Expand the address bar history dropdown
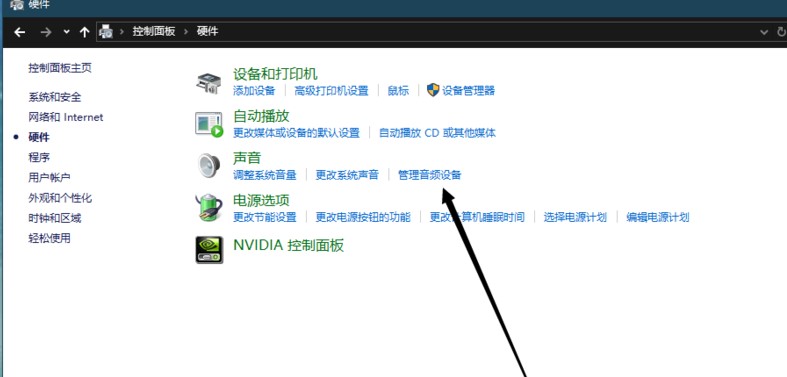This screenshot has width=787, height=377. tap(764, 32)
